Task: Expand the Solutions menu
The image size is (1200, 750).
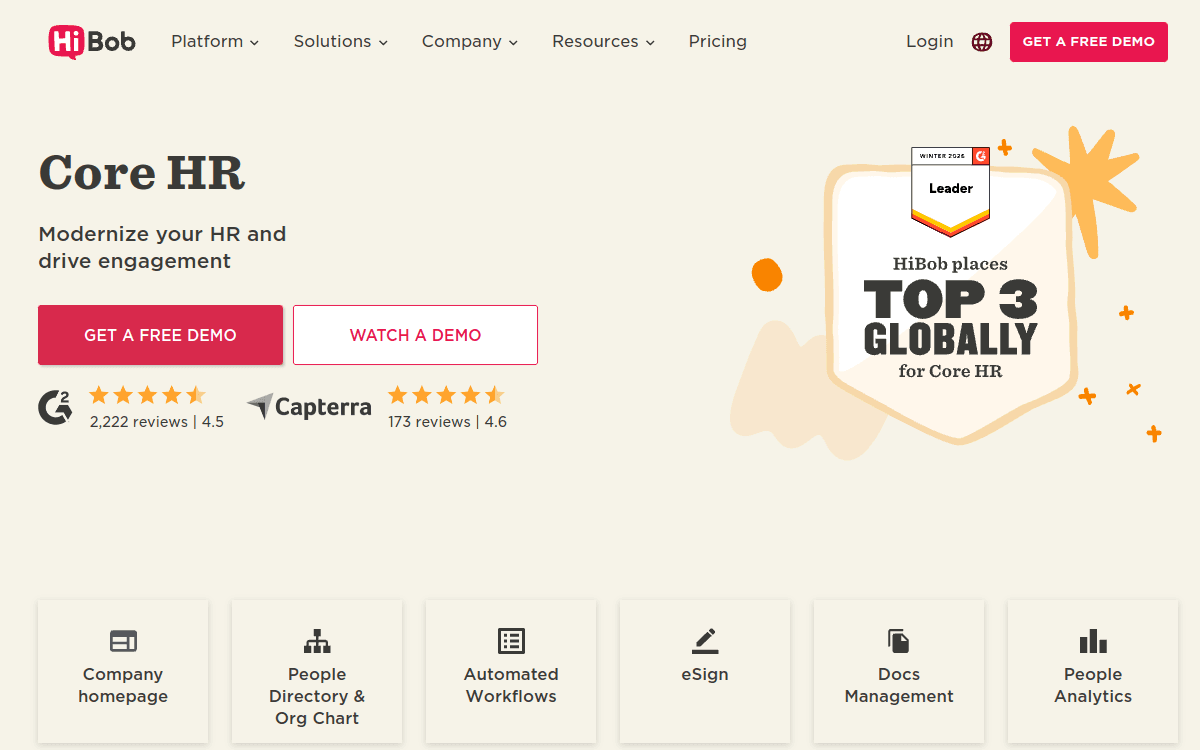Action: tap(341, 42)
